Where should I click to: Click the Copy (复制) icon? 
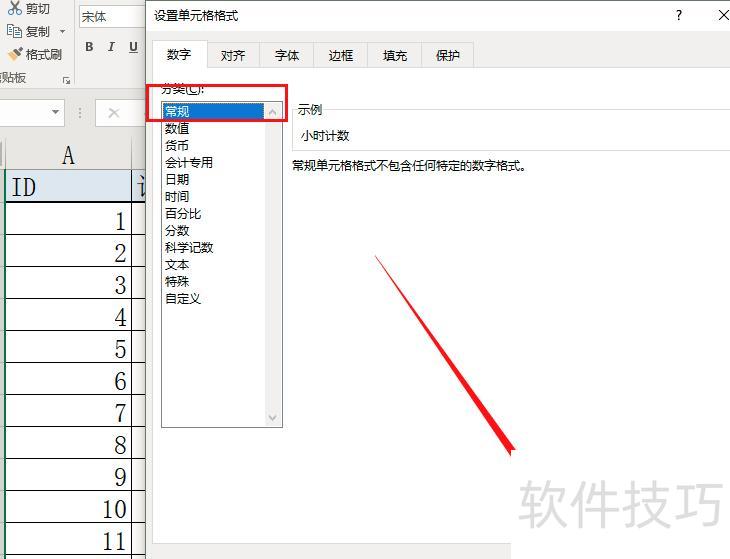(x=14, y=31)
